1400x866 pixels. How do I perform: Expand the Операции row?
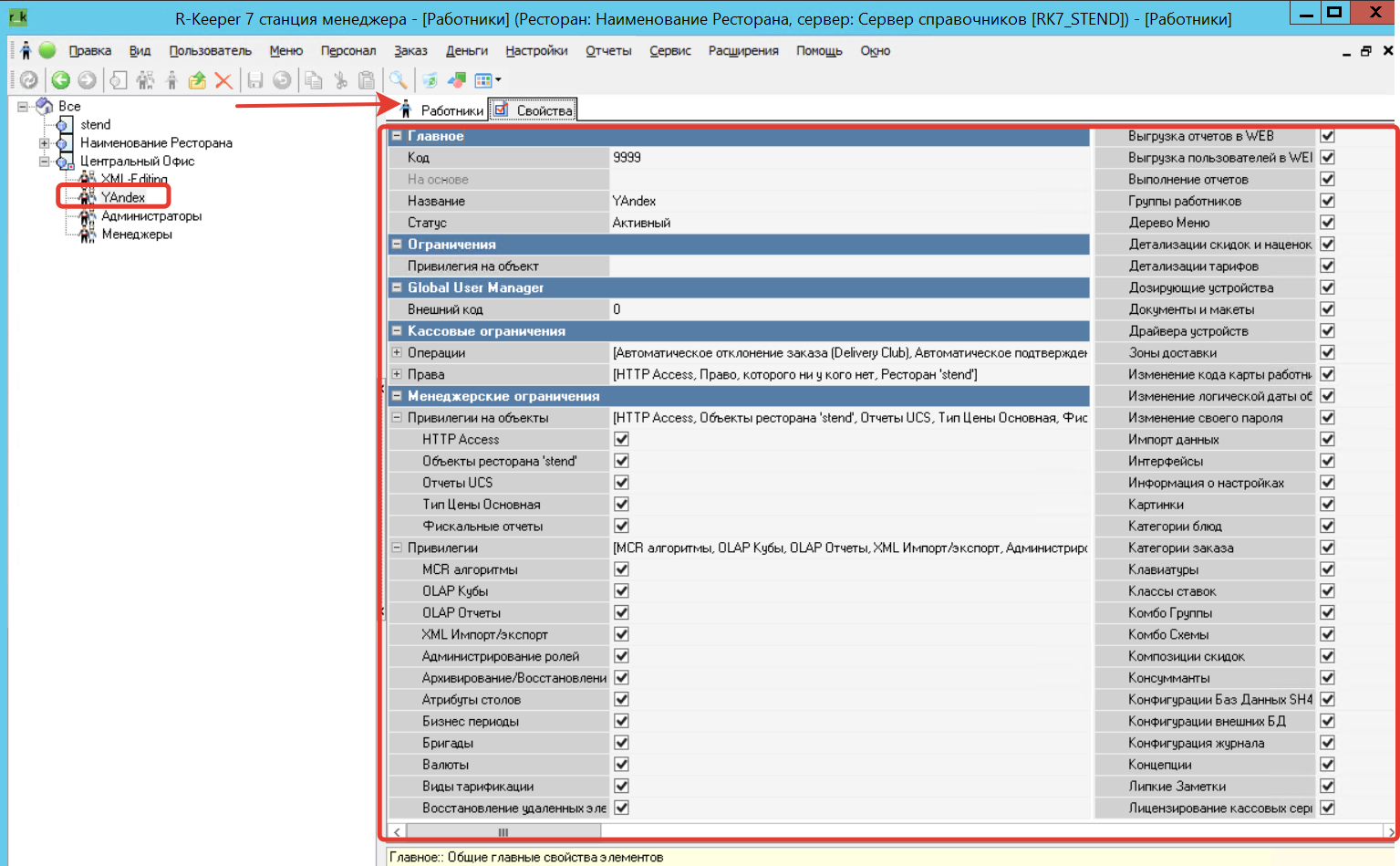(x=397, y=352)
